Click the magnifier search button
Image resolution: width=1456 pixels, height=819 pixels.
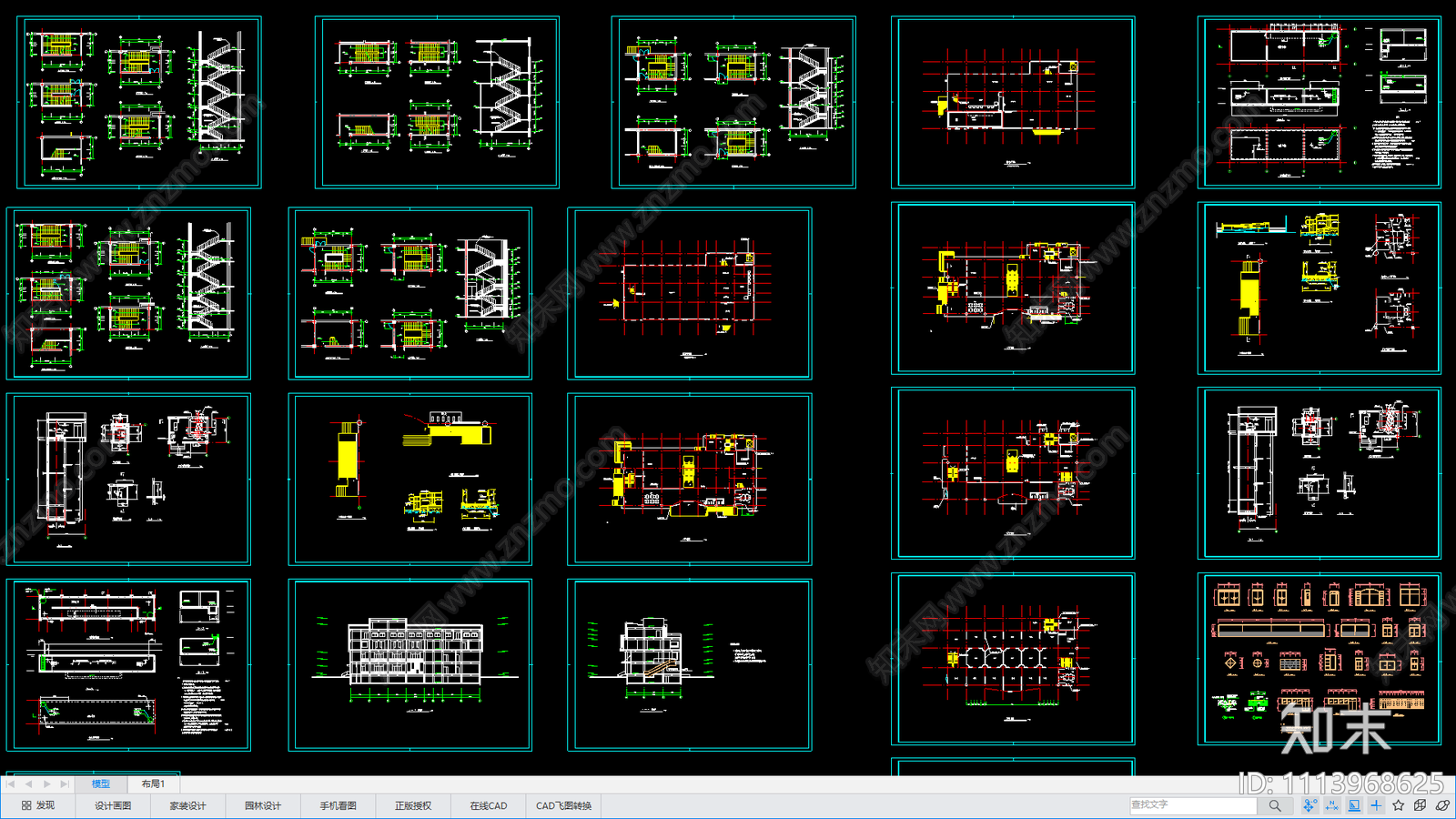[x=1275, y=805]
